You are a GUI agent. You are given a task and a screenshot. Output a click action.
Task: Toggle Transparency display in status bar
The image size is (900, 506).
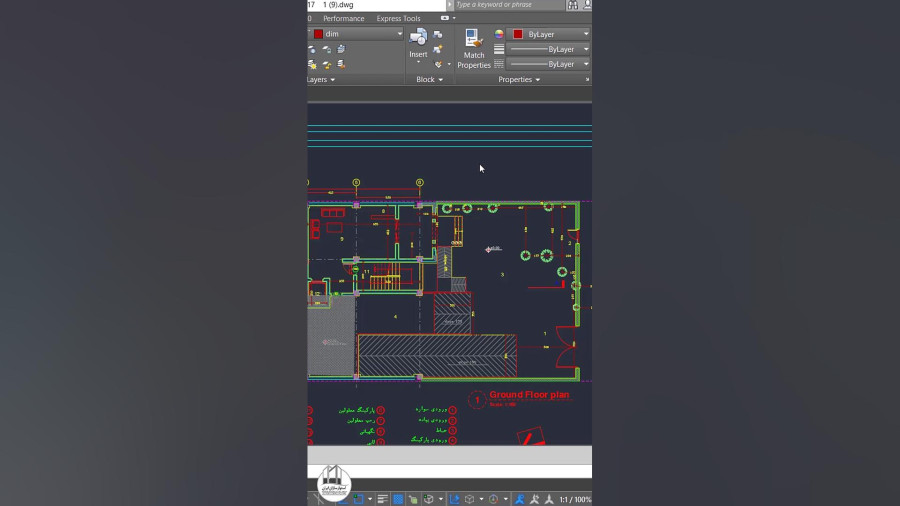click(x=398, y=500)
